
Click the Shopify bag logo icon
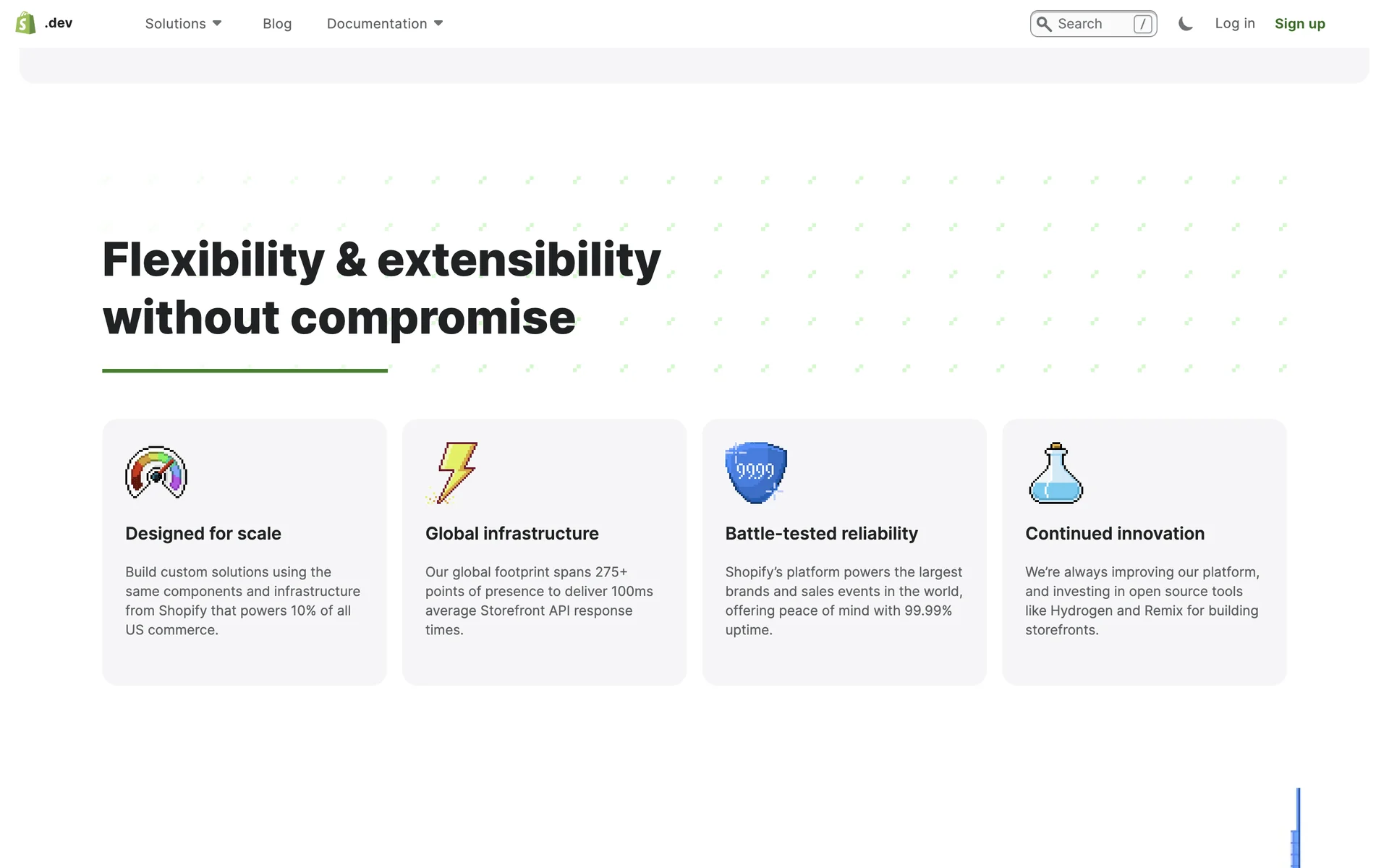point(25,23)
